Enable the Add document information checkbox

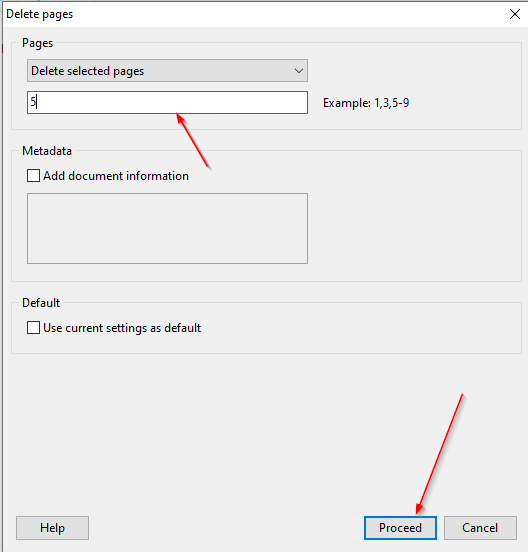click(x=33, y=175)
